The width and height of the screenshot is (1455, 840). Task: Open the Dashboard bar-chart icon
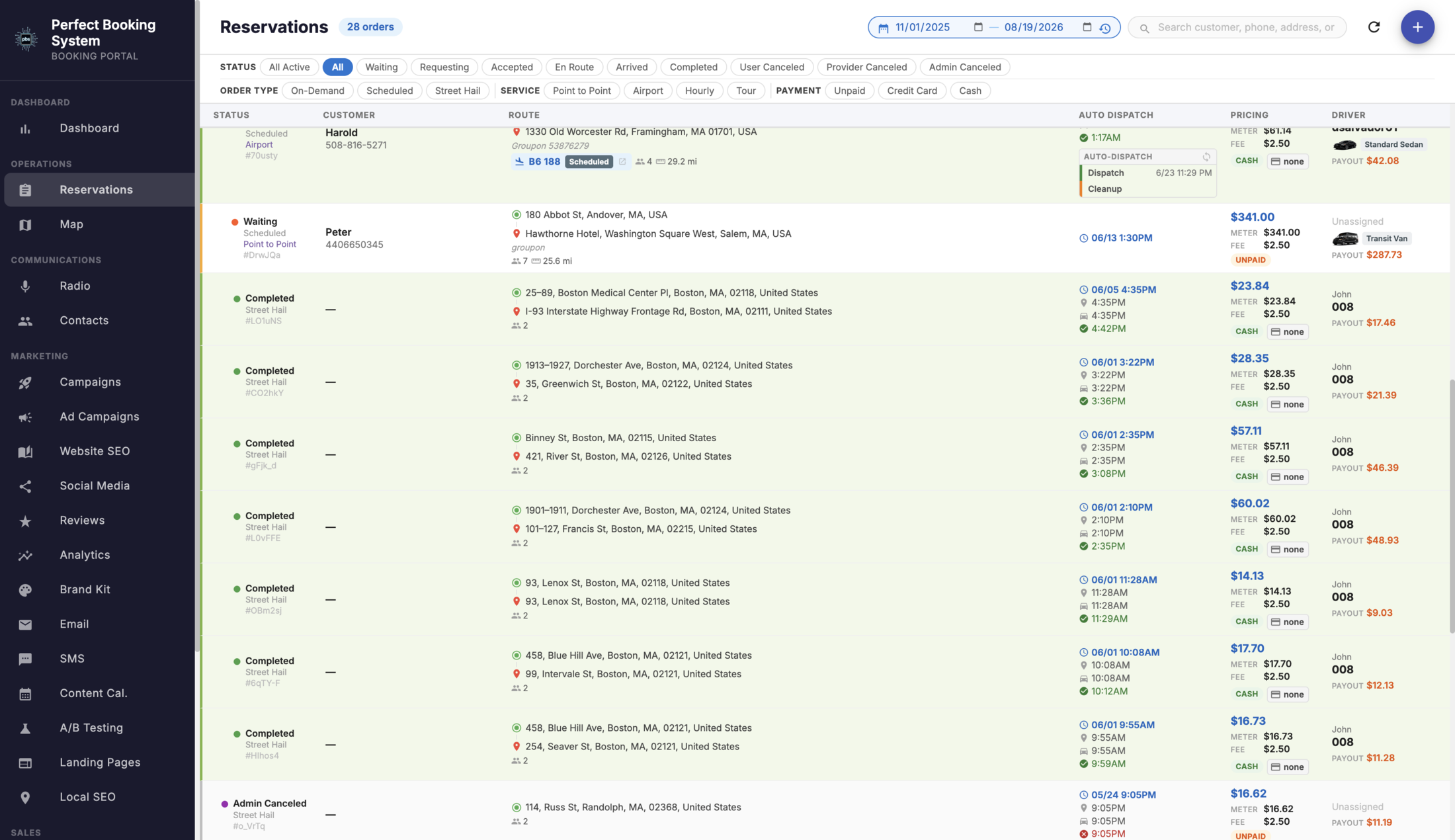pyautogui.click(x=25, y=129)
